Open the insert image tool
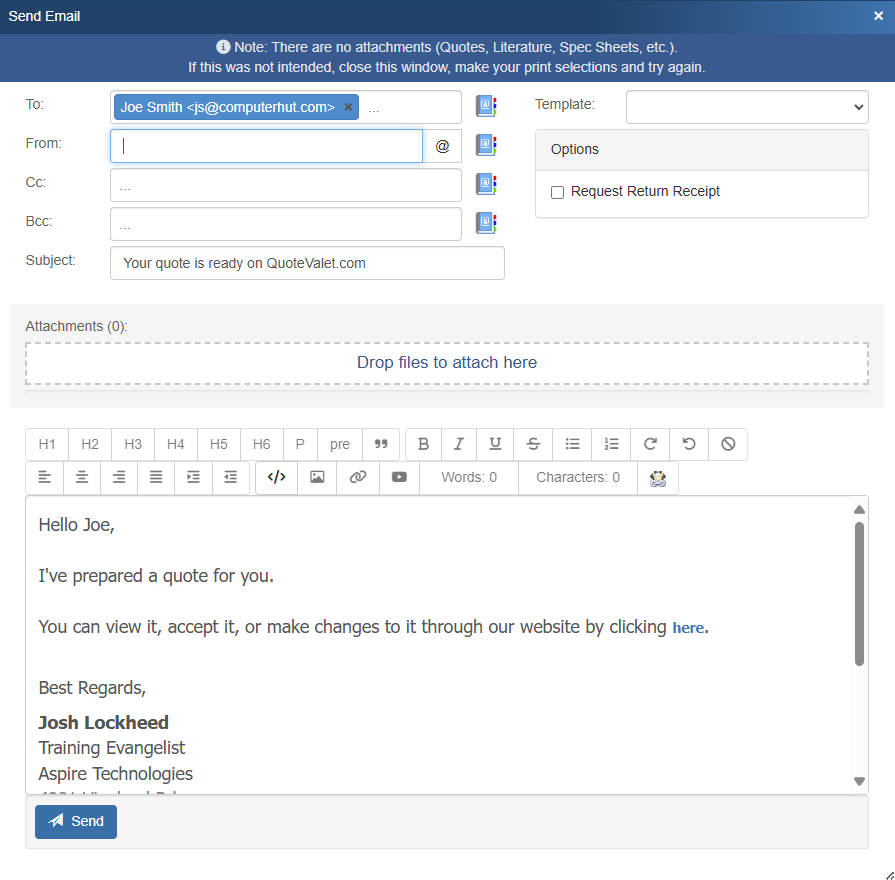 coord(317,477)
